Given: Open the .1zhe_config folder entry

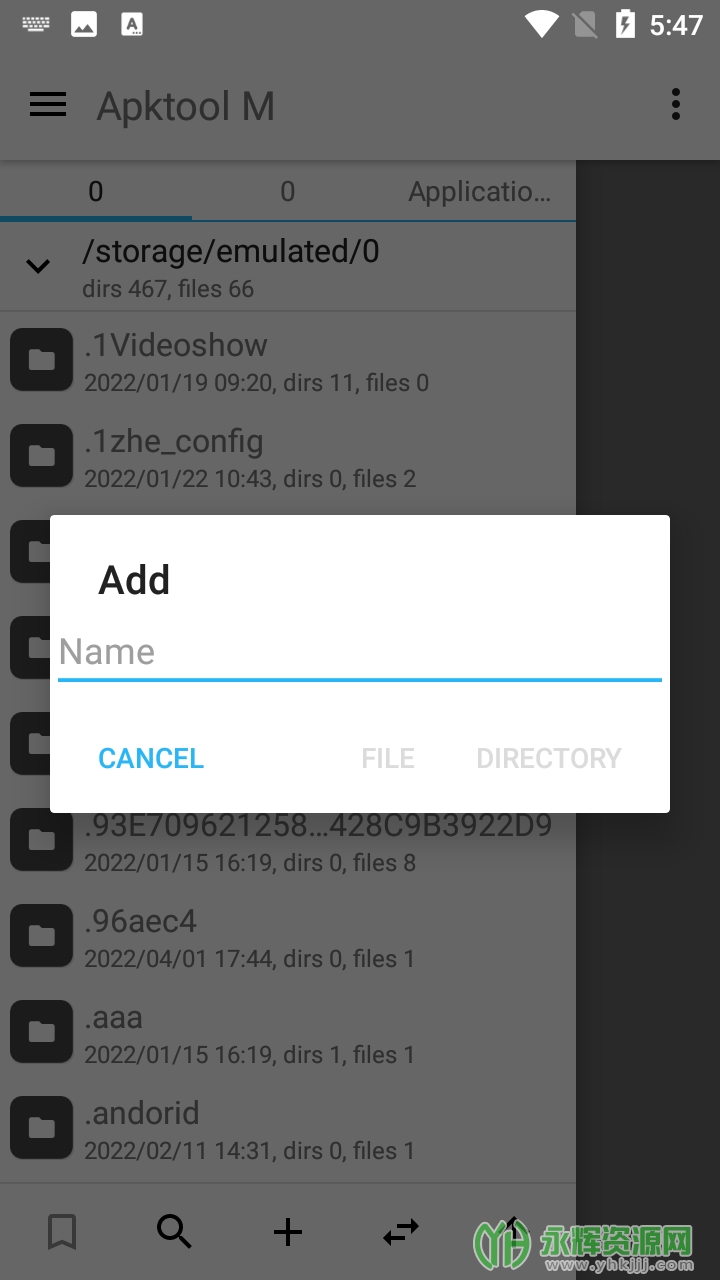Looking at the screenshot, I should (x=288, y=456).
